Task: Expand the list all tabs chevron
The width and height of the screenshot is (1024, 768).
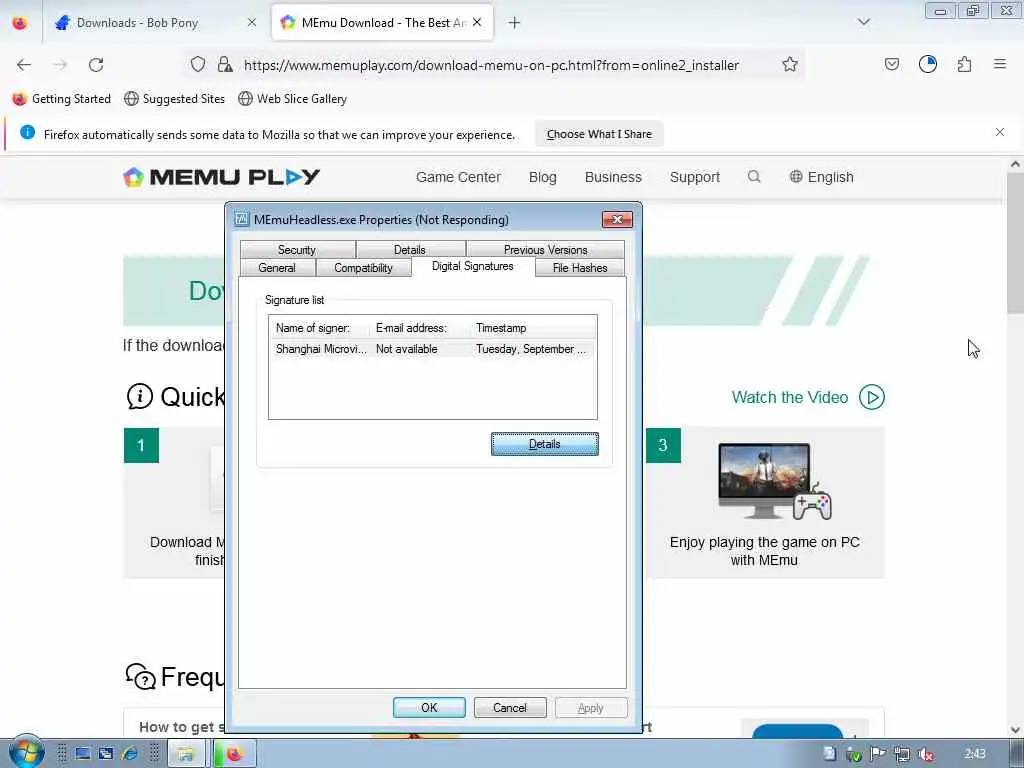Action: 863,22
